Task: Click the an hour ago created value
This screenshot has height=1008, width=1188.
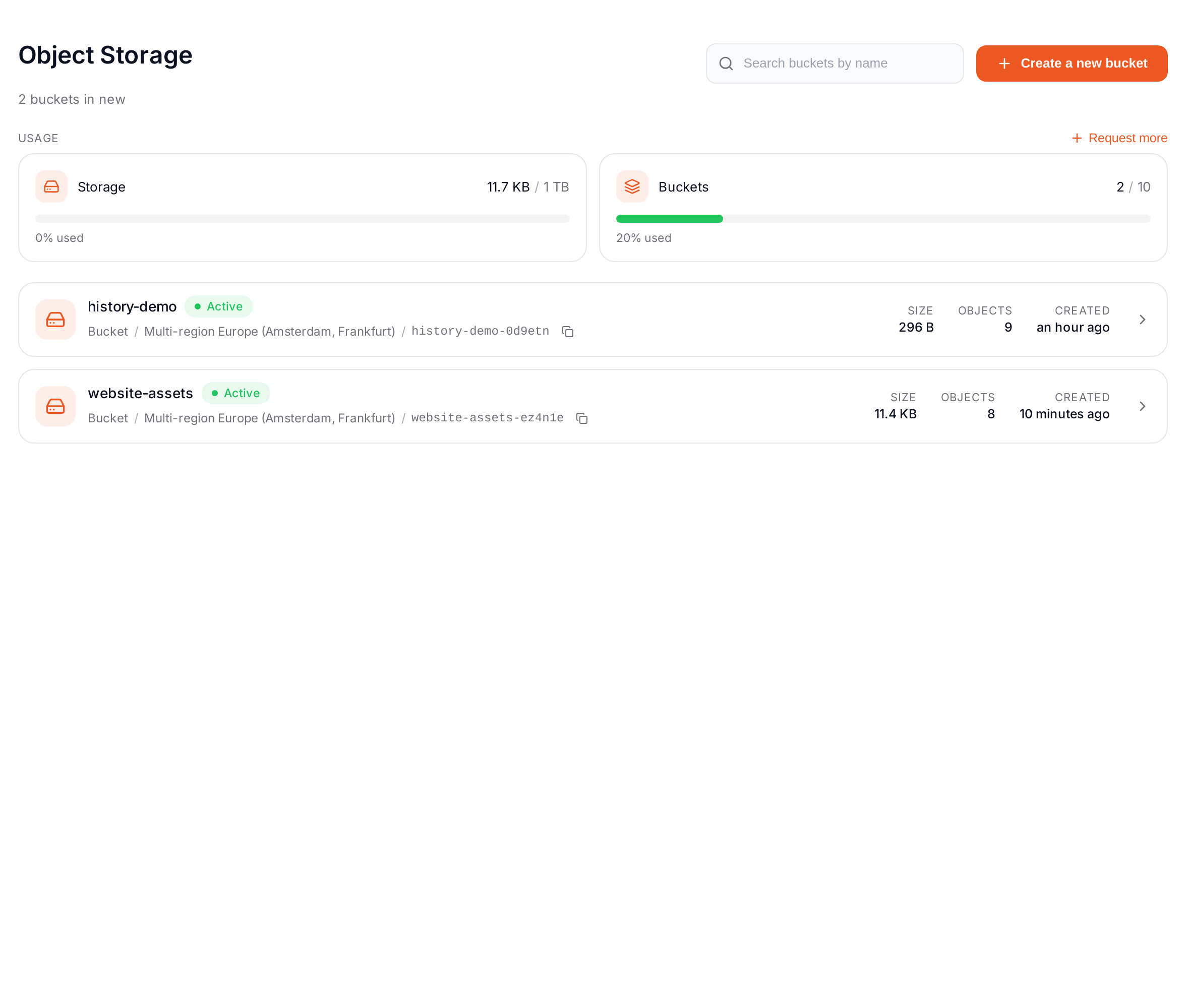Action: point(1073,328)
